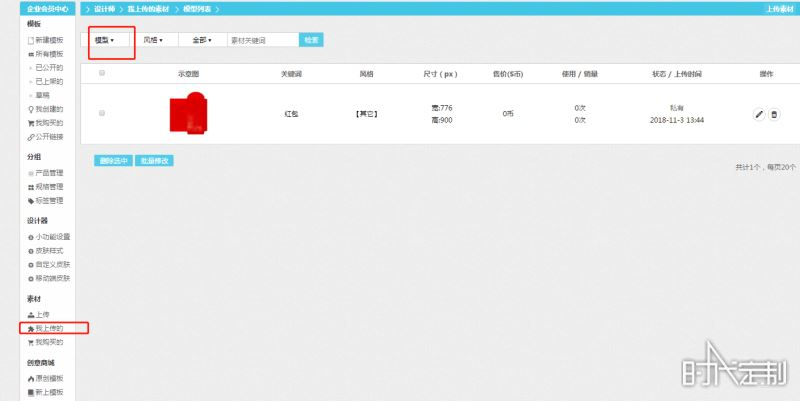Click the 2018-11-3 13:44 upload time
Screen dimensions: 800x401
[x=677, y=120]
